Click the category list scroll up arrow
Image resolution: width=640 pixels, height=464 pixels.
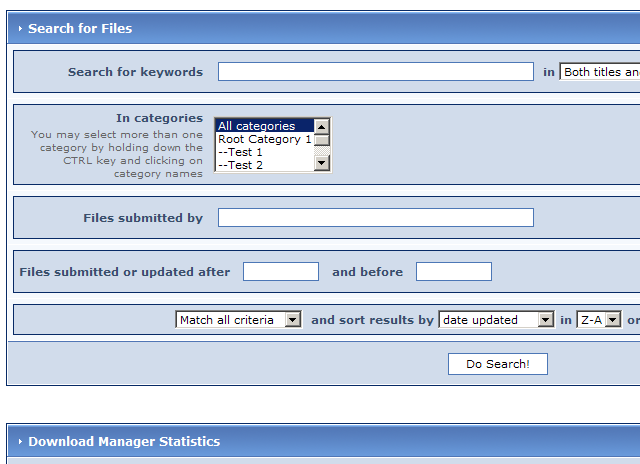coord(322,127)
